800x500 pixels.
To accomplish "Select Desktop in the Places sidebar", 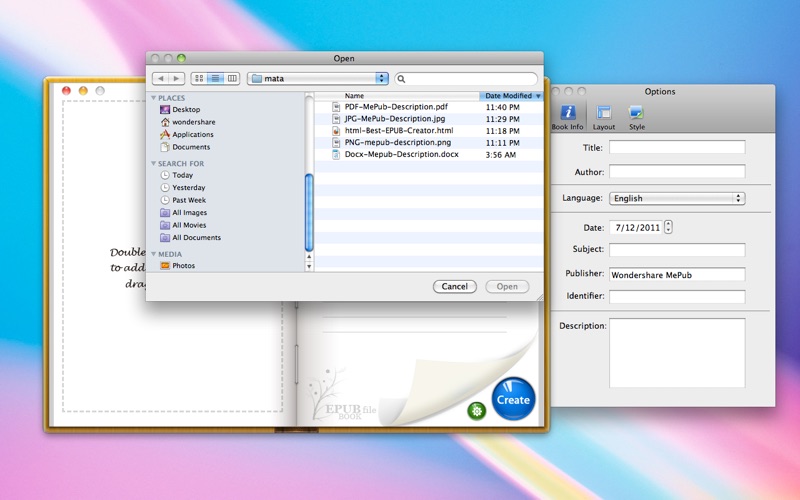I will (x=186, y=109).
